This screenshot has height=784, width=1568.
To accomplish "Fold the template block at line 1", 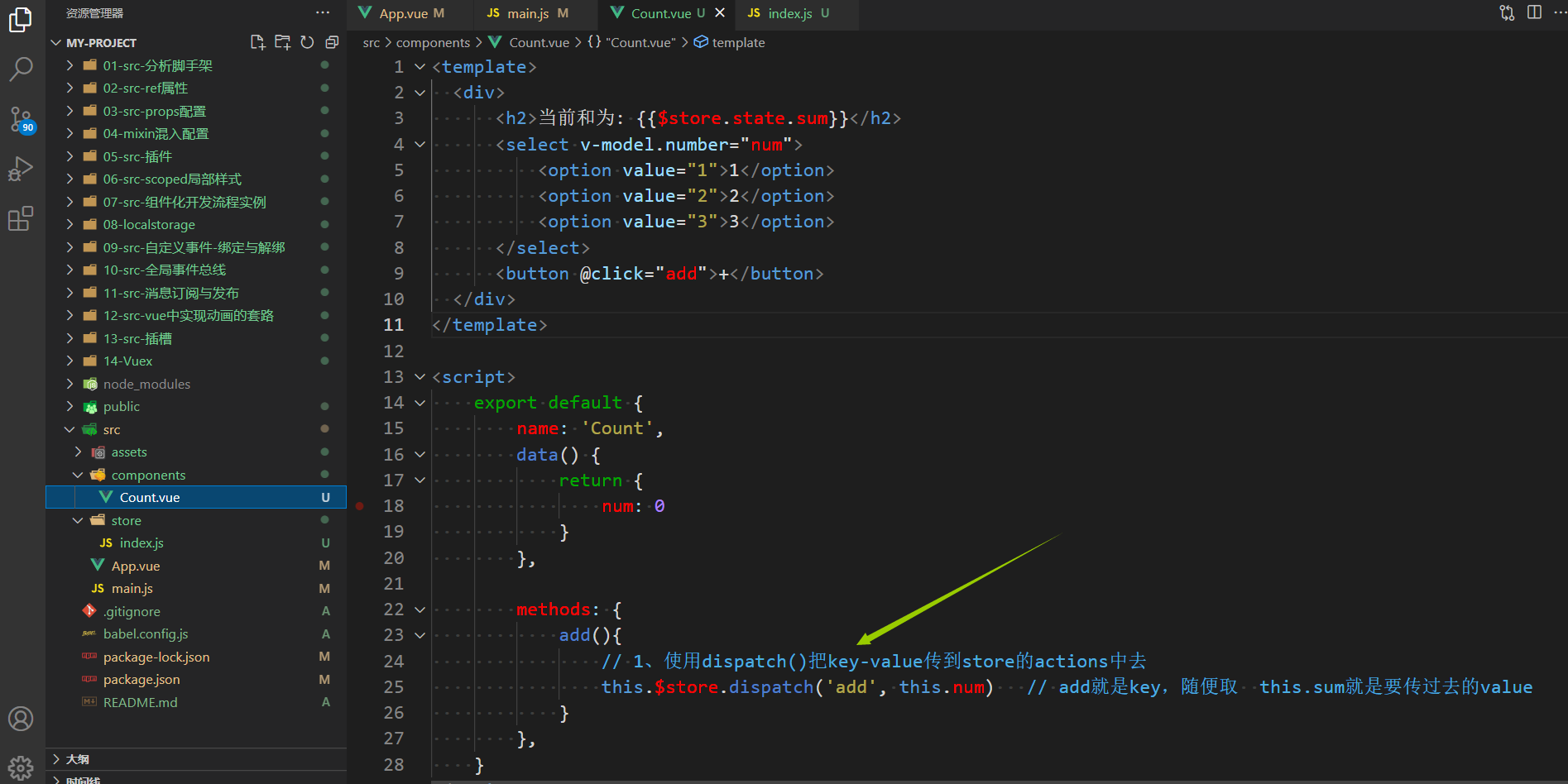I will click(x=420, y=67).
